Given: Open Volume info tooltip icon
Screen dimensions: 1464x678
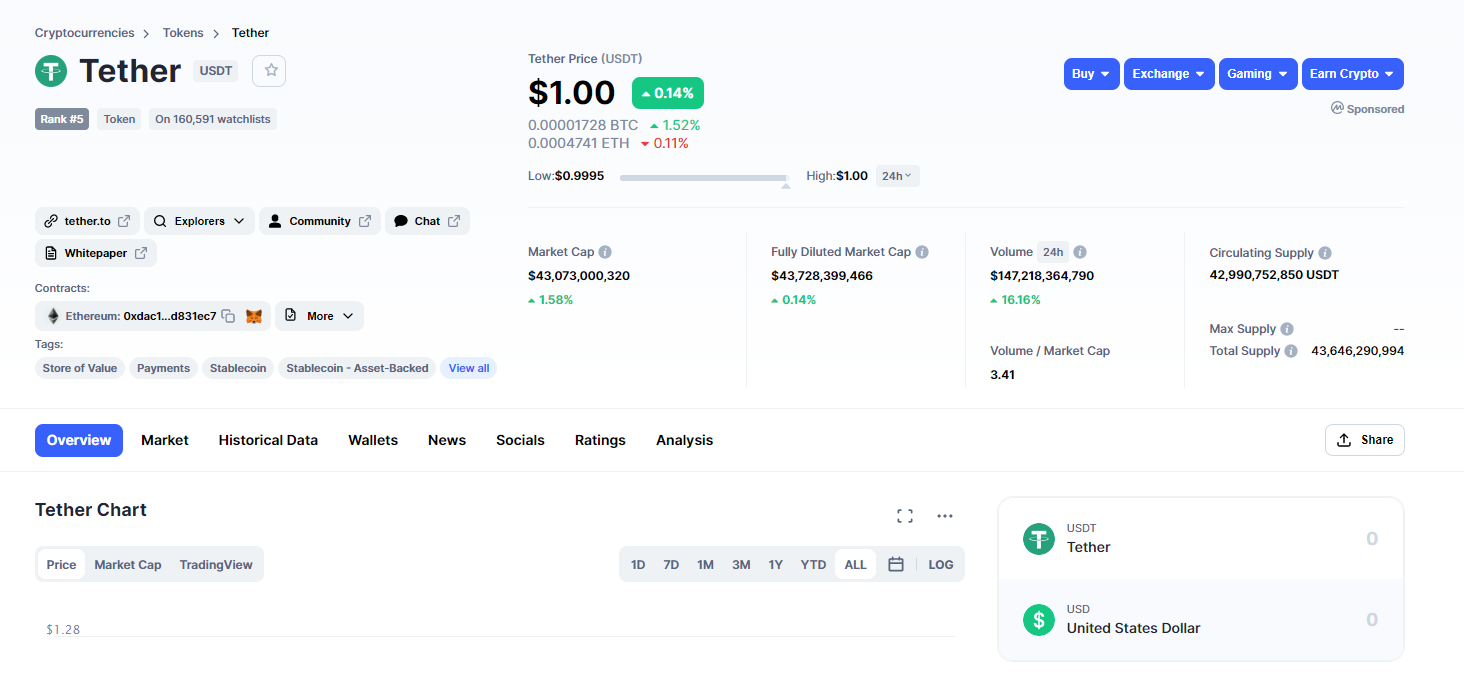Looking at the screenshot, I should (x=1080, y=252).
